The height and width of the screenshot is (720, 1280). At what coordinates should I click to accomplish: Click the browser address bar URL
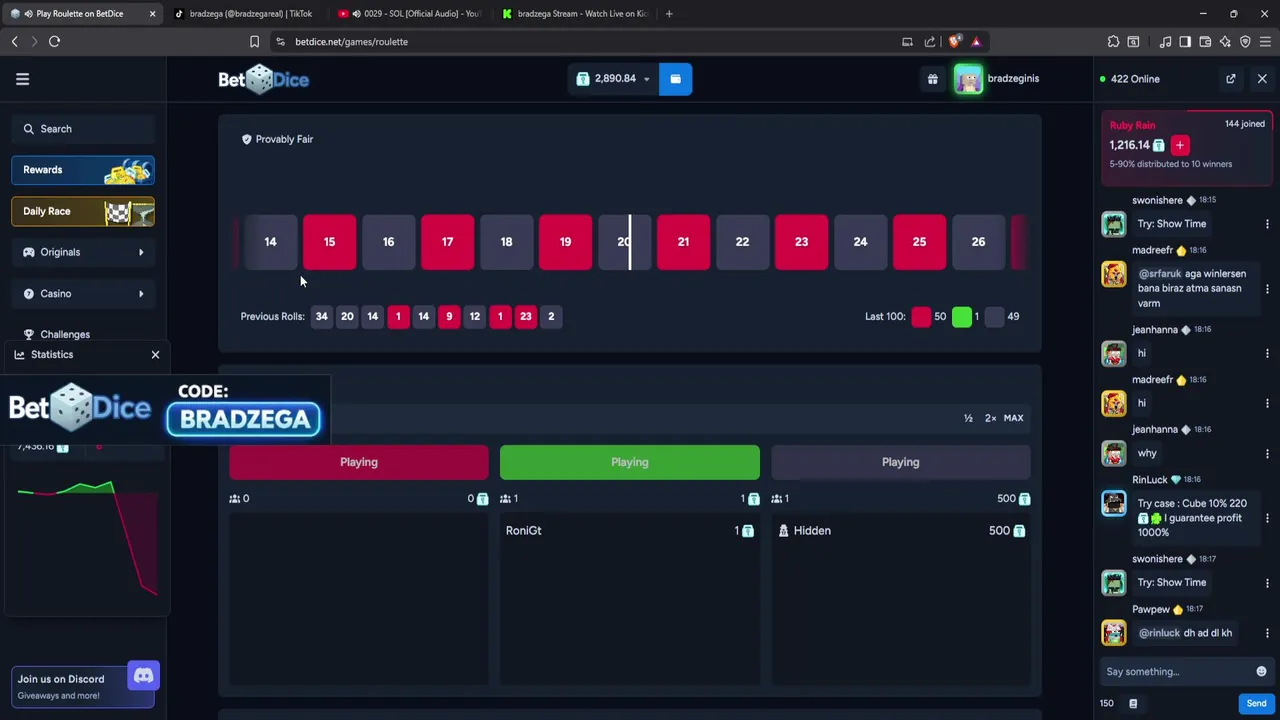(x=351, y=42)
